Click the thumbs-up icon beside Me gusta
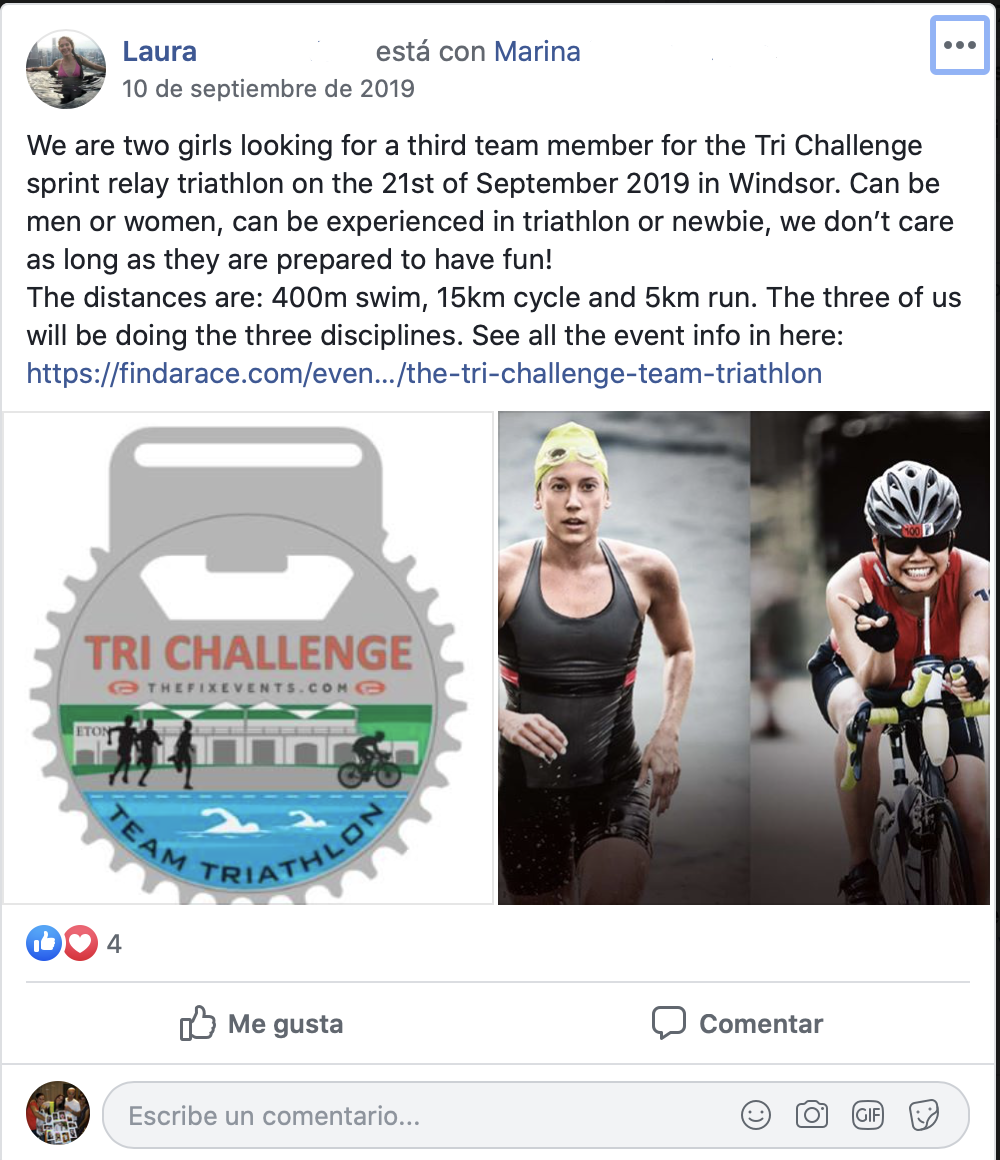Image resolution: width=1000 pixels, height=1160 pixels. tap(197, 1023)
